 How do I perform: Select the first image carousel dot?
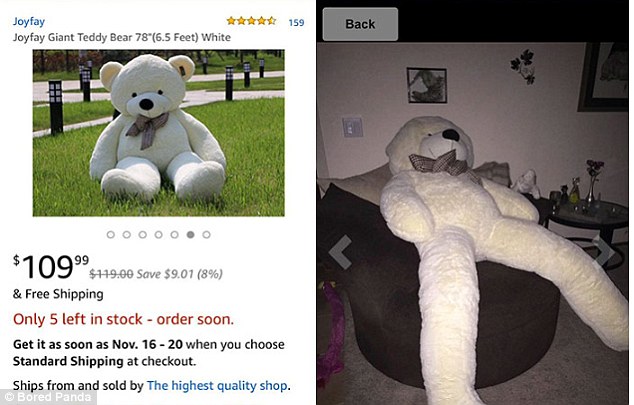coord(111,235)
